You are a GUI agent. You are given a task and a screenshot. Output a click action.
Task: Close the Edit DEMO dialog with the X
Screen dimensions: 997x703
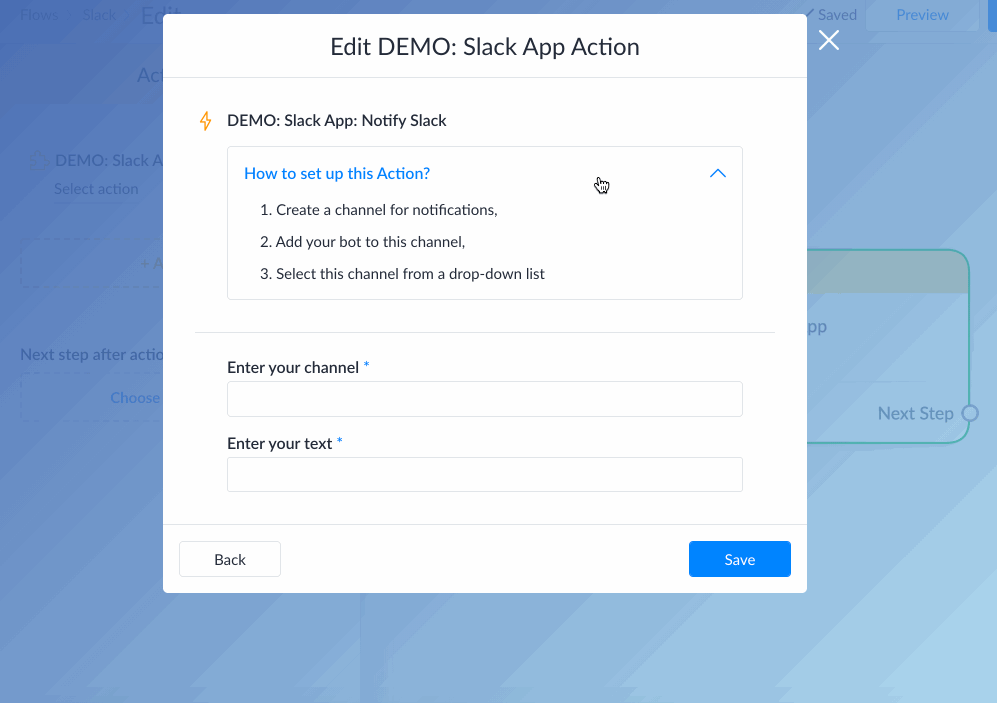click(x=829, y=40)
